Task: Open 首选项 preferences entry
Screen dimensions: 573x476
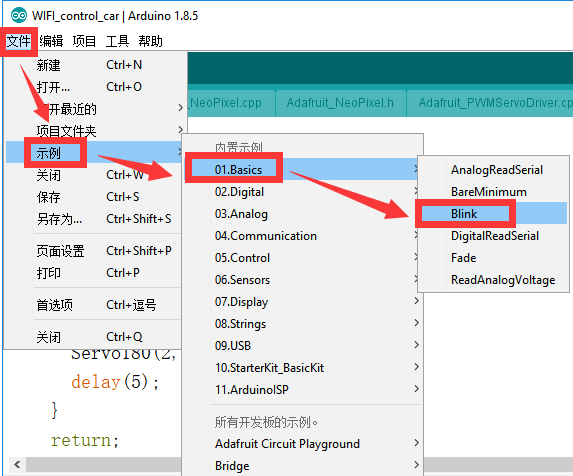Action: click(x=93, y=305)
